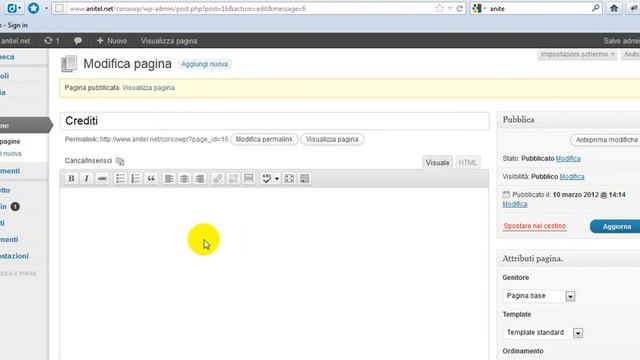Remove link with unlink icon
The height and width of the screenshot is (360, 640).
pos(233,178)
